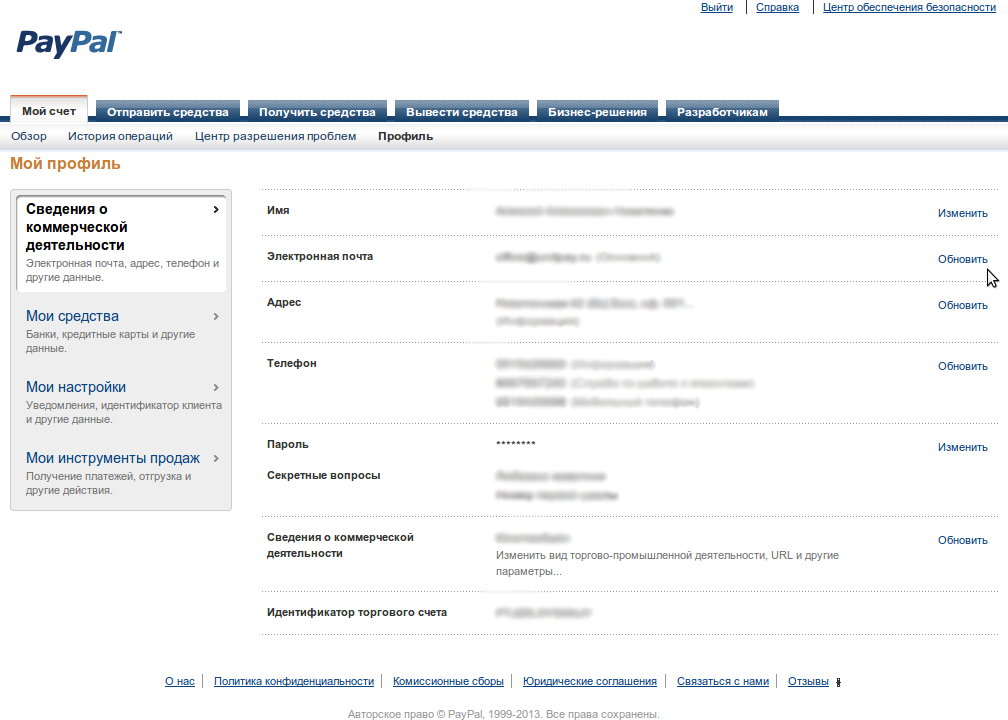Click description Банки, кредитные карты text
Image resolution: width=1008 pixels, height=720 pixels.
pyautogui.click(x=111, y=341)
